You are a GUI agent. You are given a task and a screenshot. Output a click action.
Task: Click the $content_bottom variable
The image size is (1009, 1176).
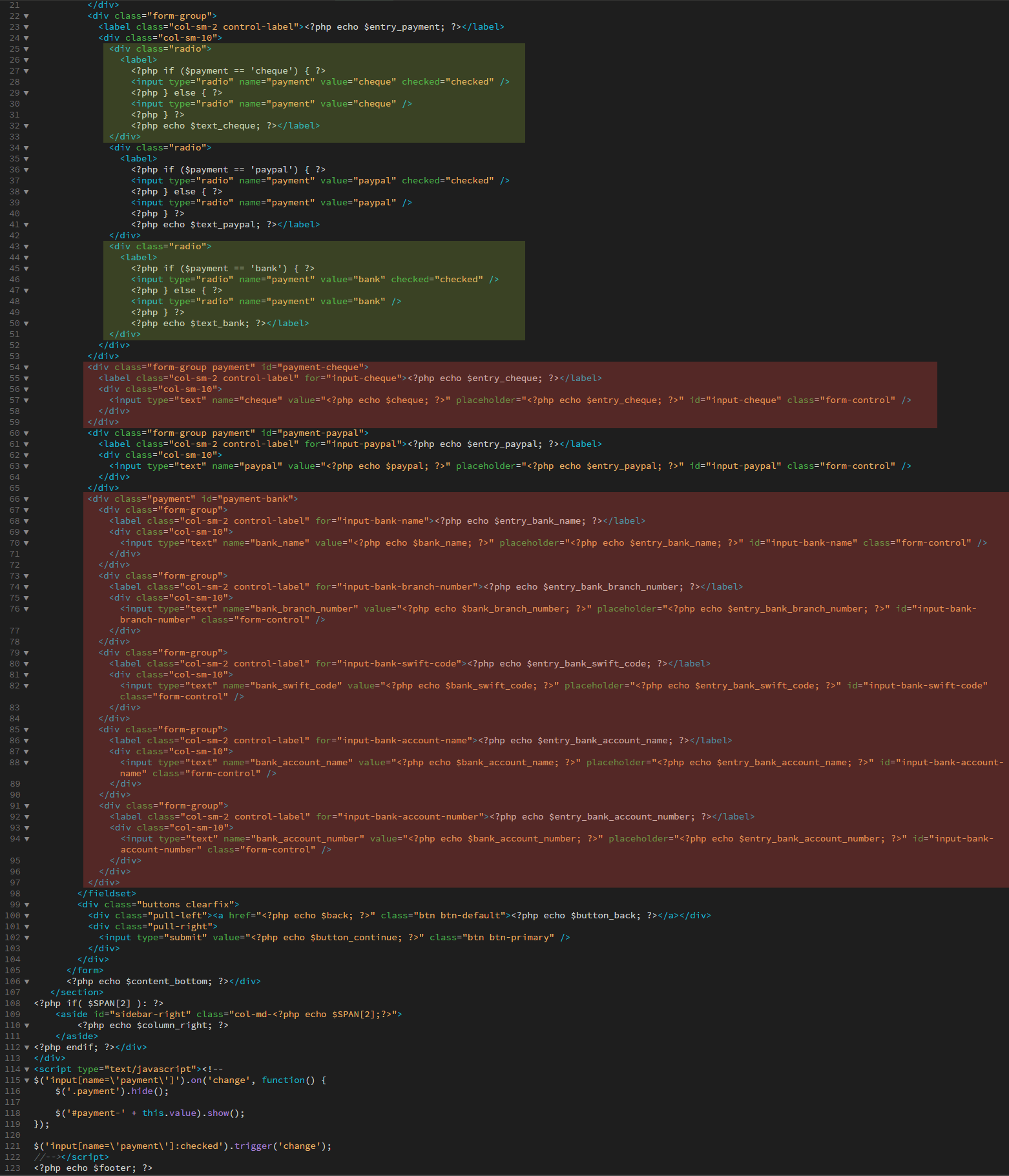[x=167, y=982]
